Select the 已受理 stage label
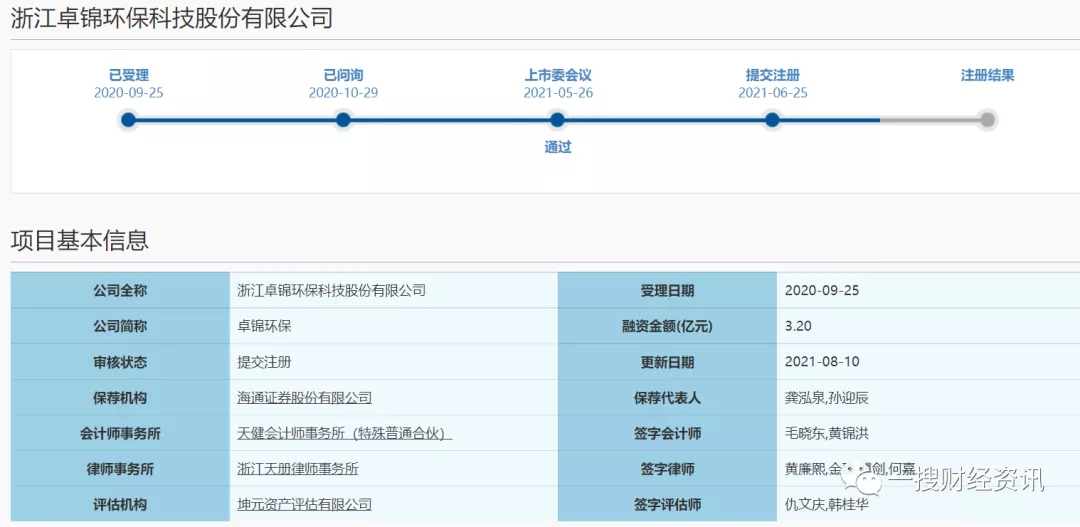The width and height of the screenshot is (1080, 527). pos(129,75)
